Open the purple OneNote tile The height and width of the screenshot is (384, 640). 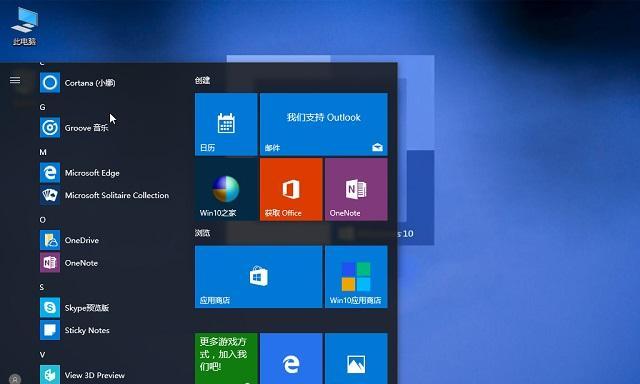point(356,189)
